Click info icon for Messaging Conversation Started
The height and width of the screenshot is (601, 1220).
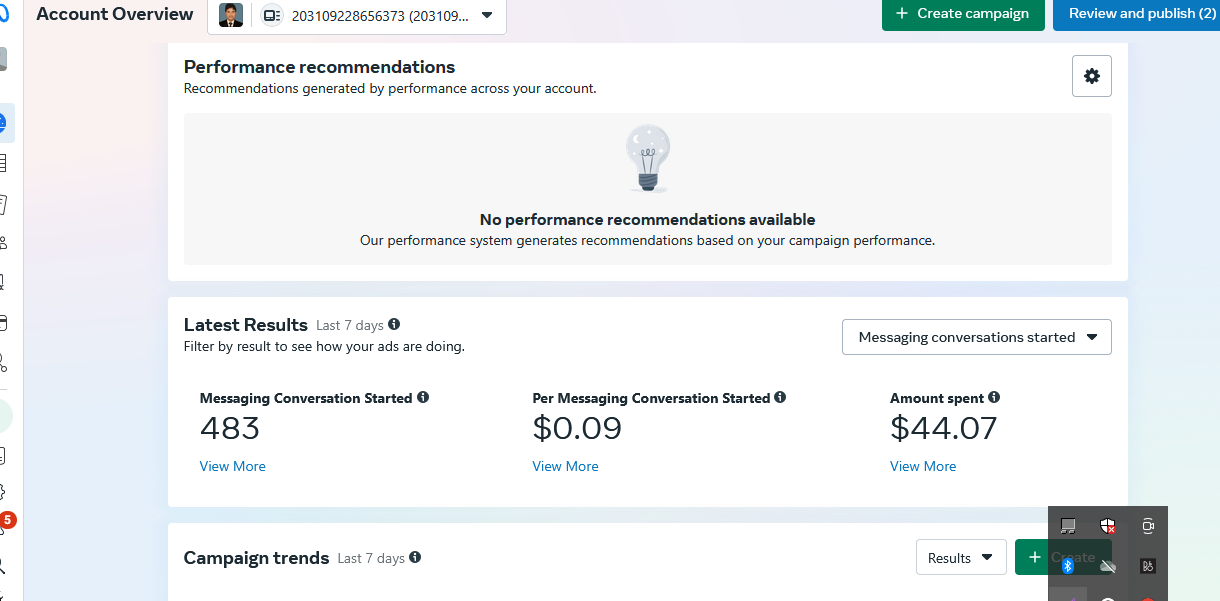(x=423, y=397)
